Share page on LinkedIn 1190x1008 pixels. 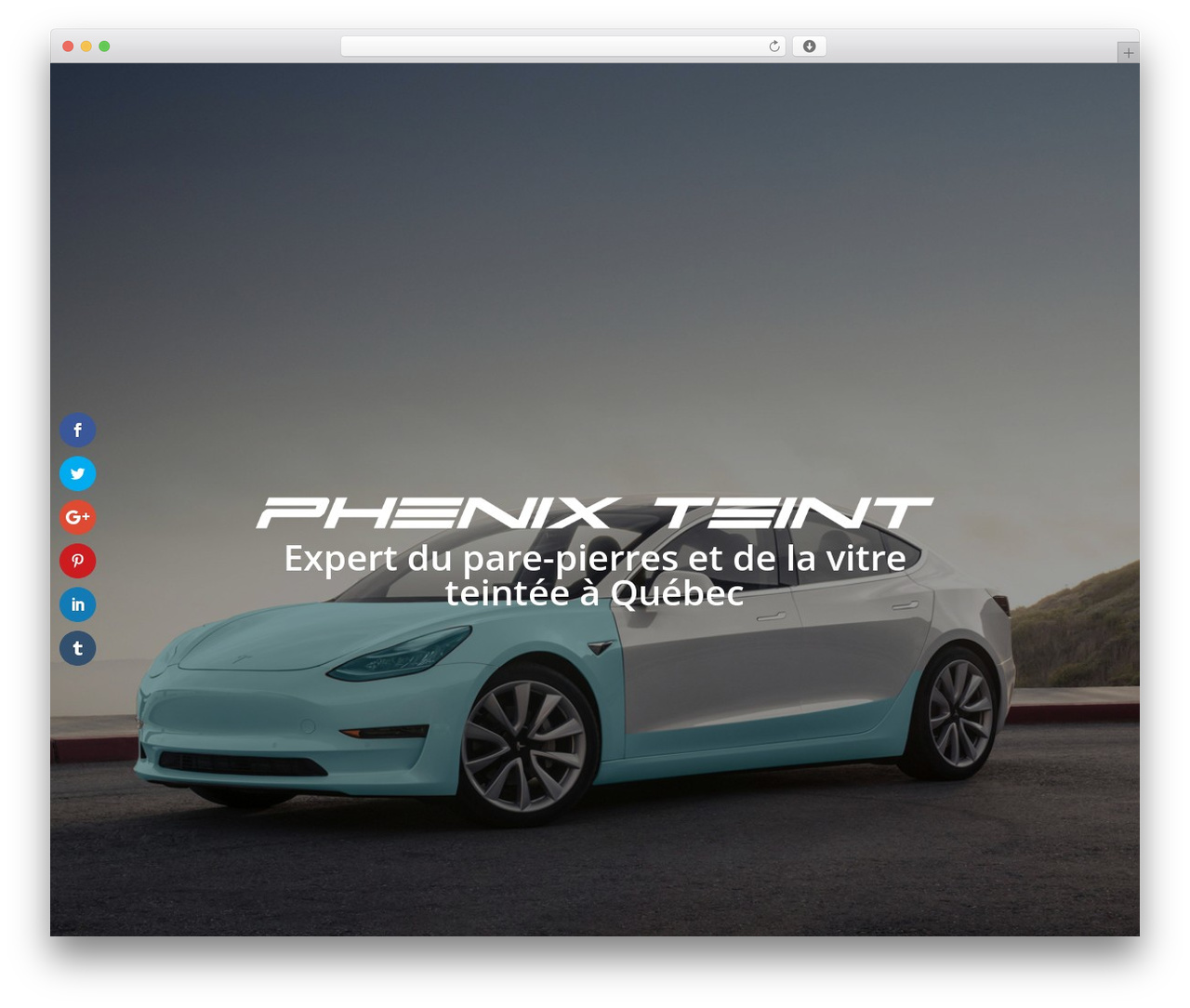tap(78, 604)
